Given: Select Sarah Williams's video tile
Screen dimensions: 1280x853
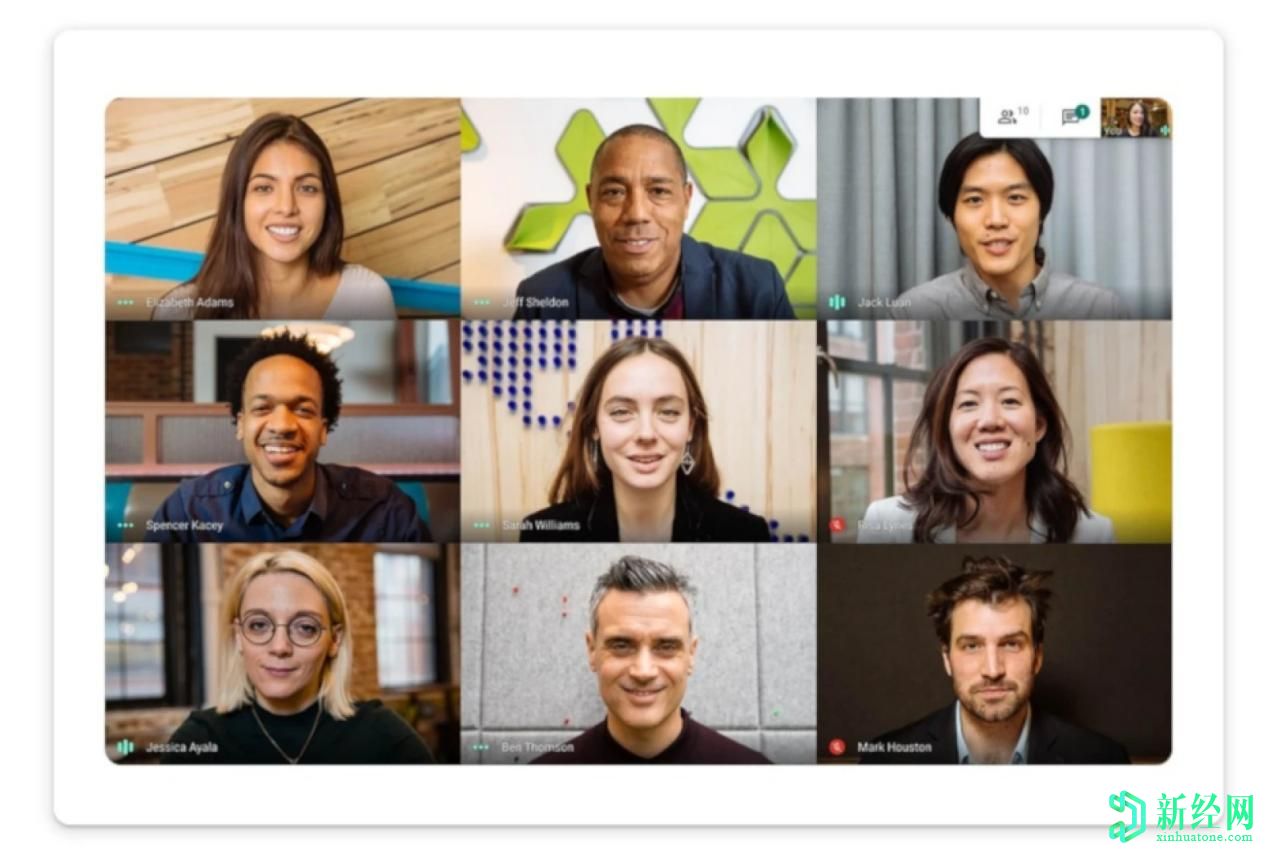Looking at the screenshot, I should (639, 431).
